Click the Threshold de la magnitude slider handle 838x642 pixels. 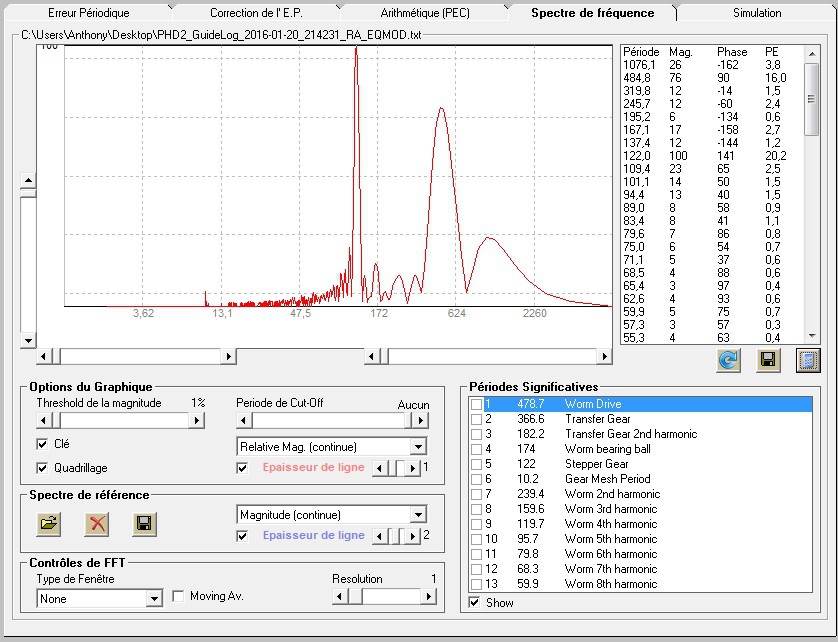pyautogui.click(x=56, y=421)
